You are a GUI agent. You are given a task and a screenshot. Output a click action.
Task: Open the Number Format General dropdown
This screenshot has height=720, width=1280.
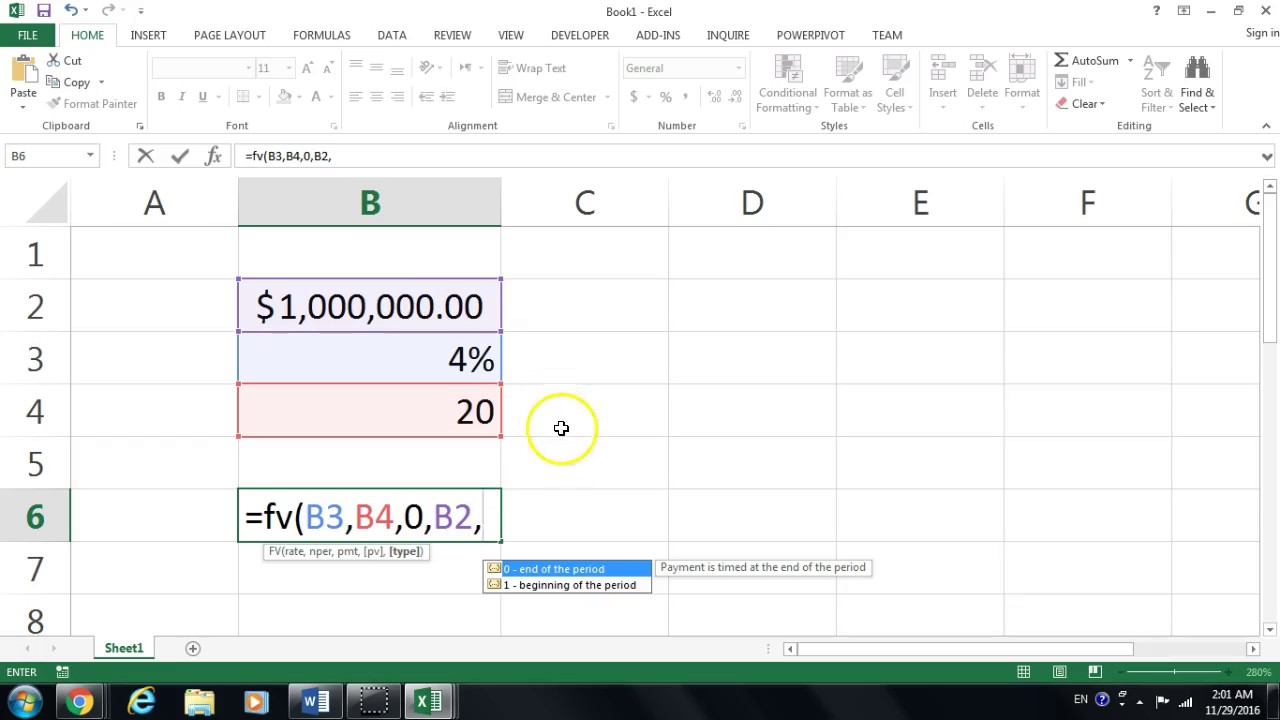pyautogui.click(x=738, y=68)
